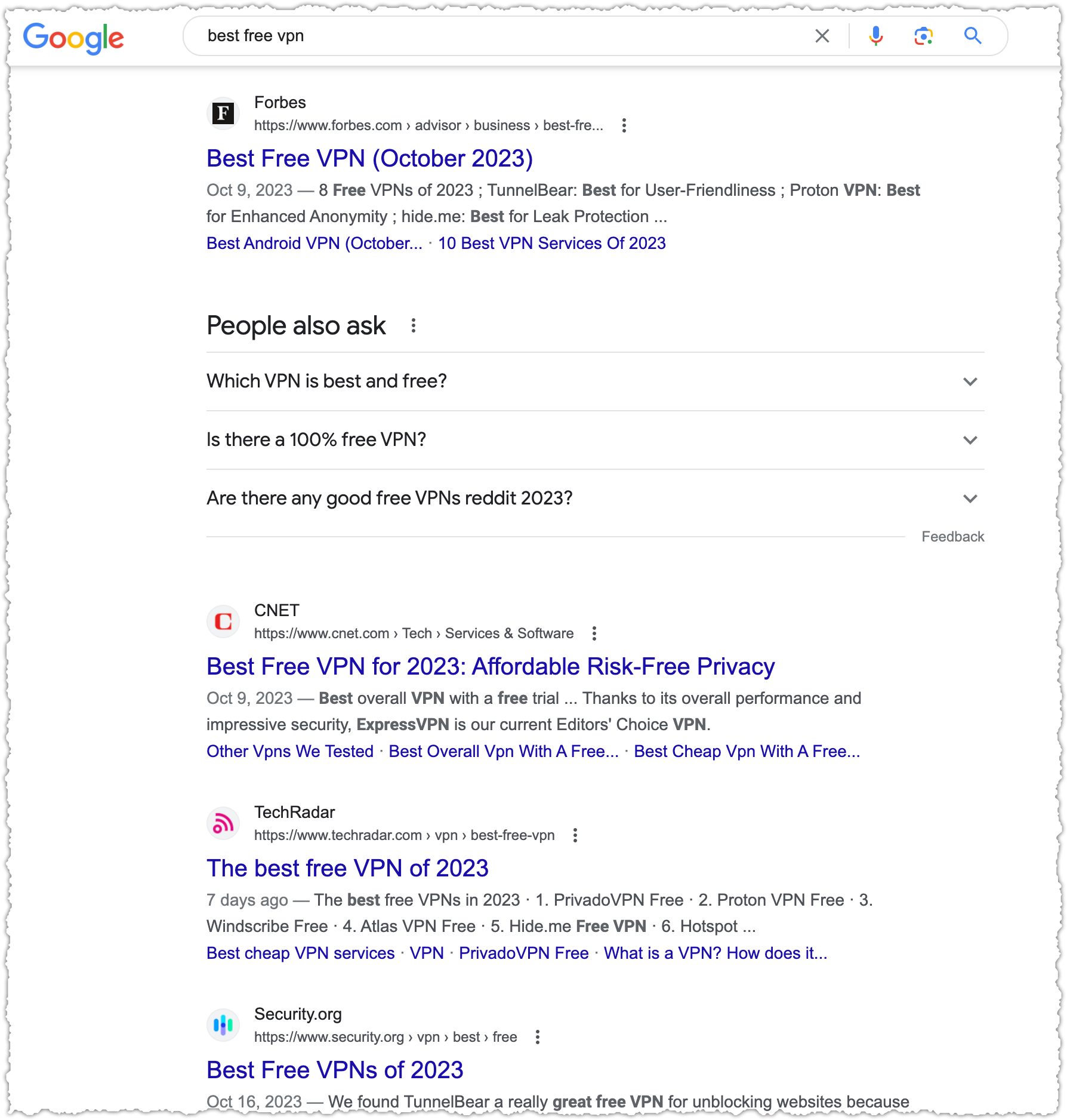Screen dimensions: 1067x1120
Task: Click the cnet.com URL breadcrumb text
Action: coord(414,633)
